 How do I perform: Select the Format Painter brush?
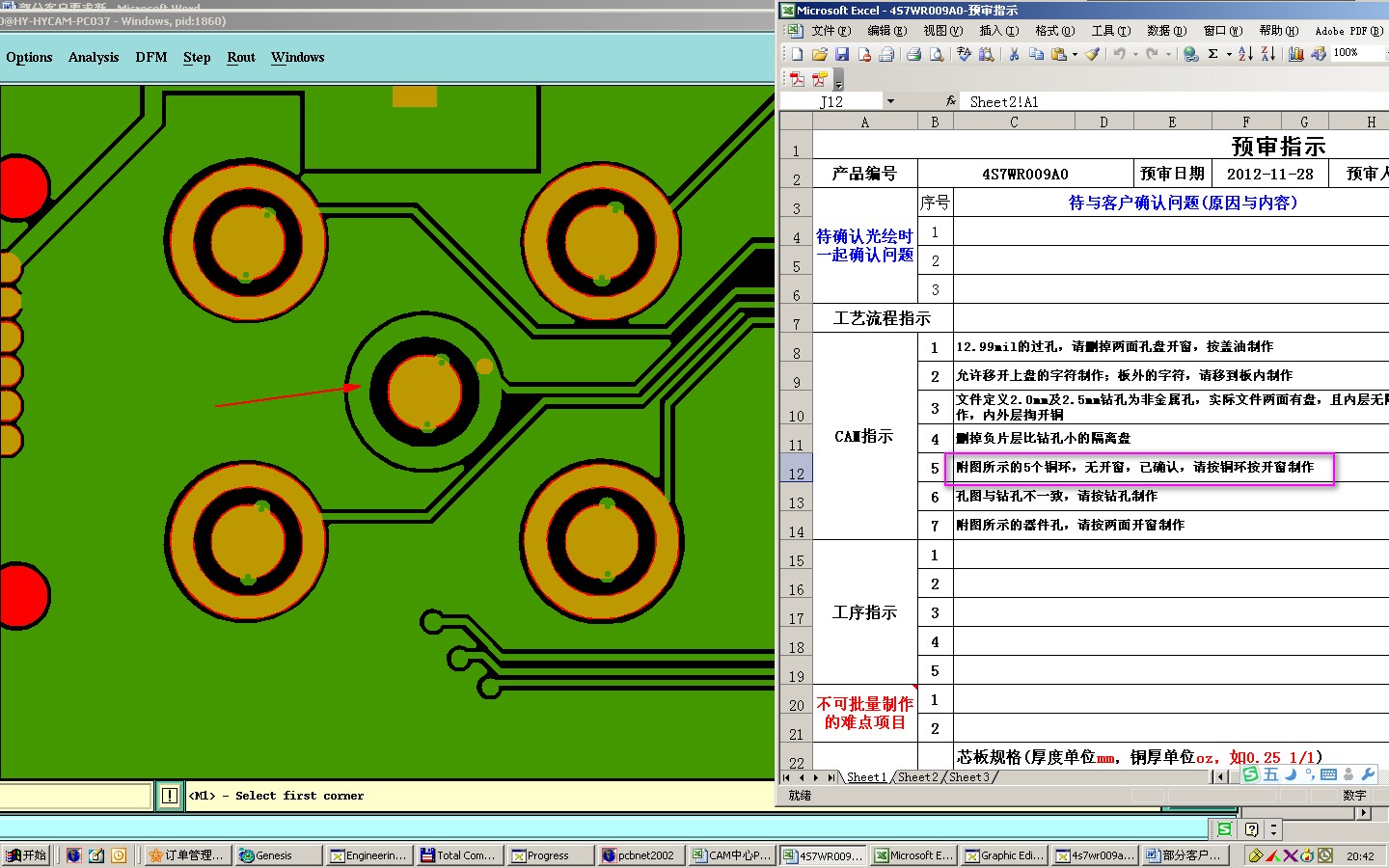click(x=1092, y=54)
